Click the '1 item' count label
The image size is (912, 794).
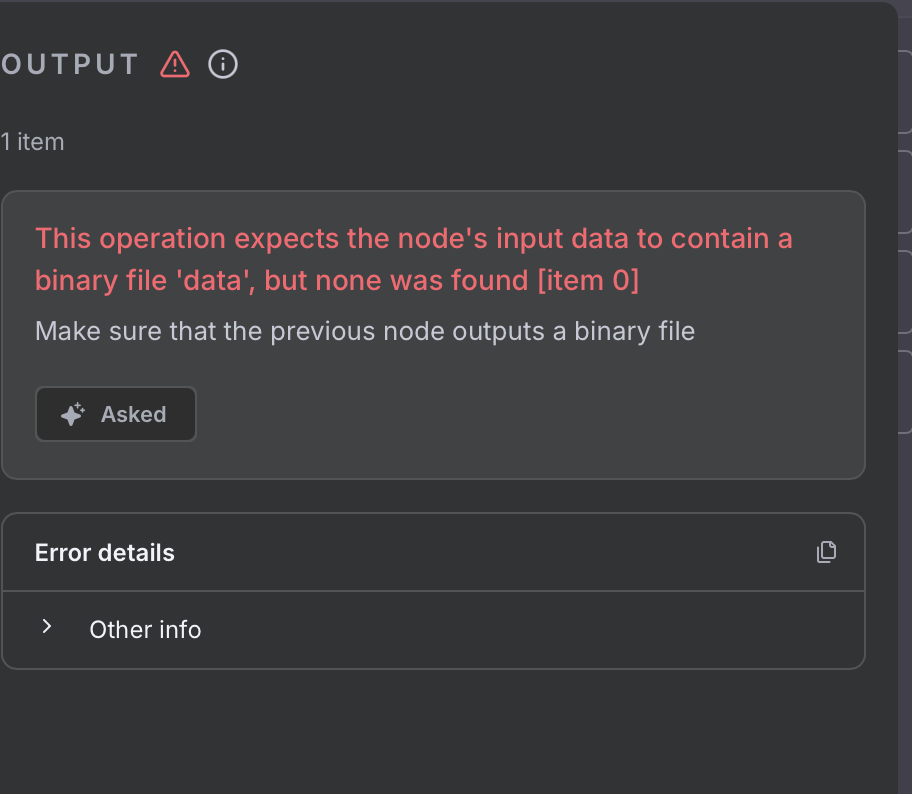[32, 142]
